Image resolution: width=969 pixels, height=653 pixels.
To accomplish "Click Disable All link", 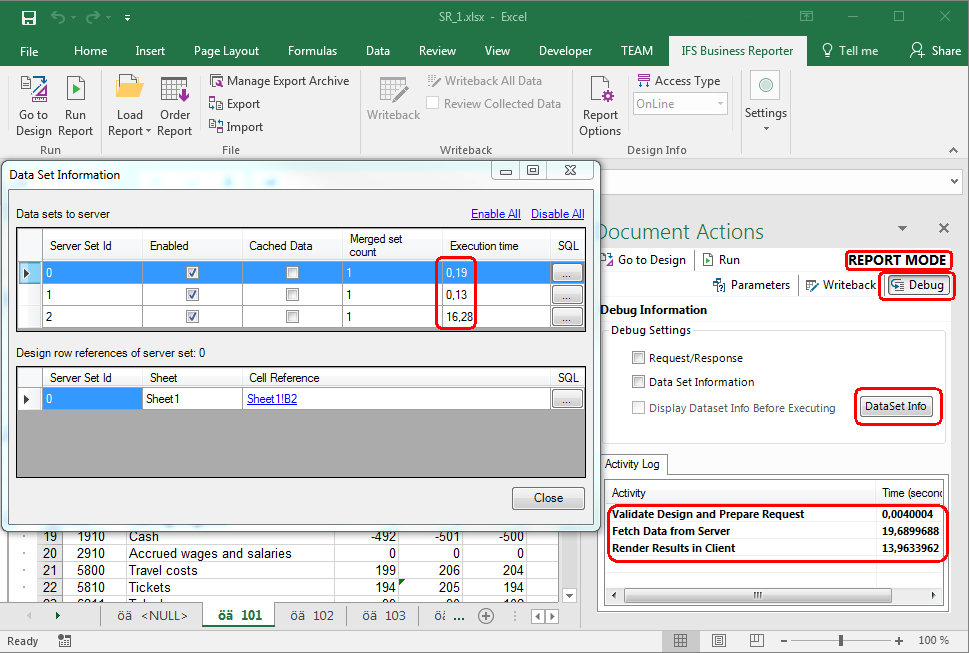I will [x=557, y=214].
